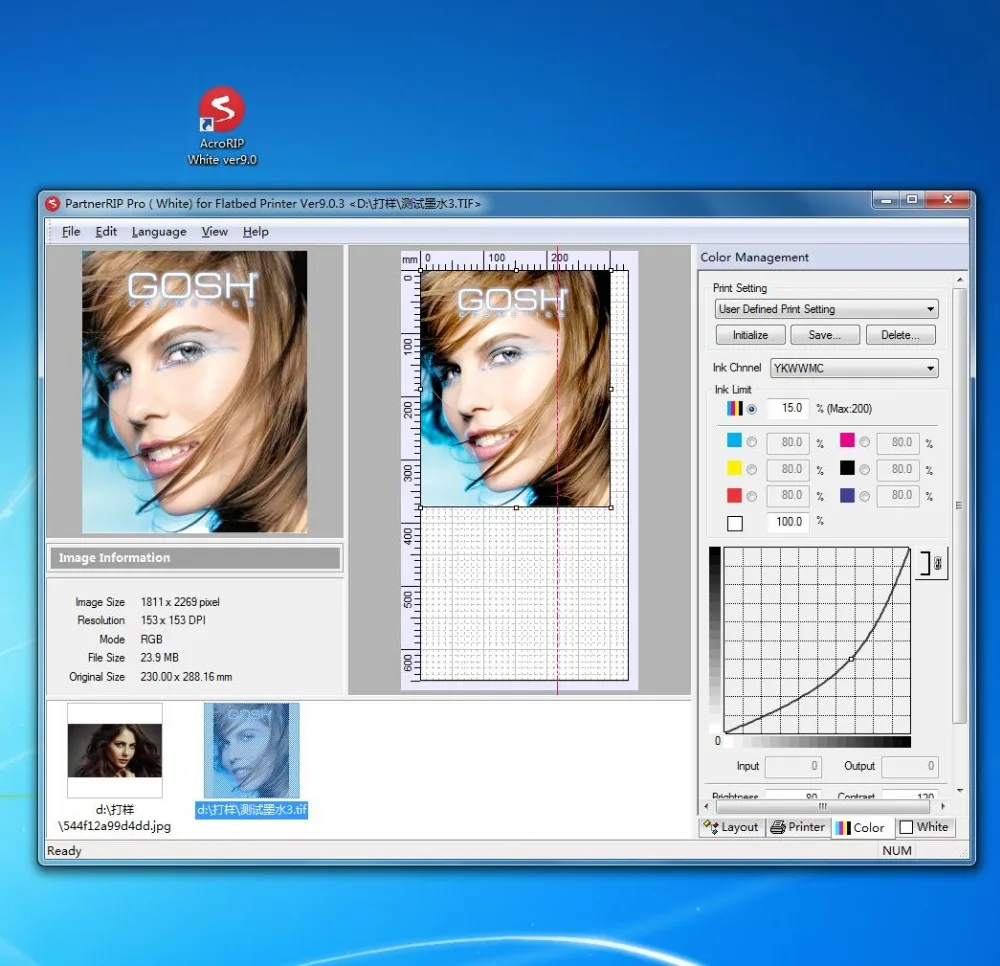Click the '23.9 MB' file size value
Viewport: 1000px width, 966px height.
(x=159, y=657)
